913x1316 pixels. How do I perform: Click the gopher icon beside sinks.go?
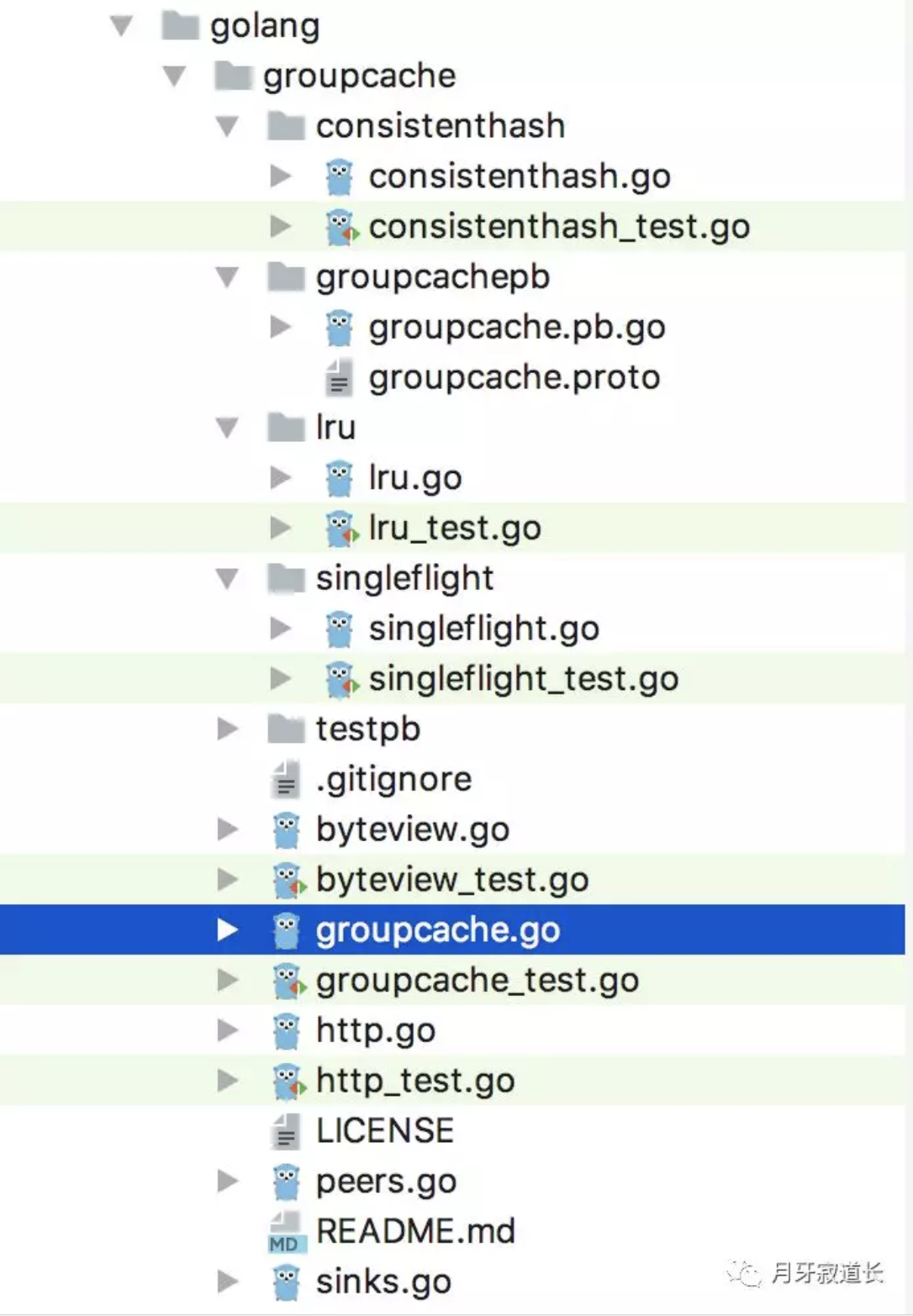pos(286,1282)
